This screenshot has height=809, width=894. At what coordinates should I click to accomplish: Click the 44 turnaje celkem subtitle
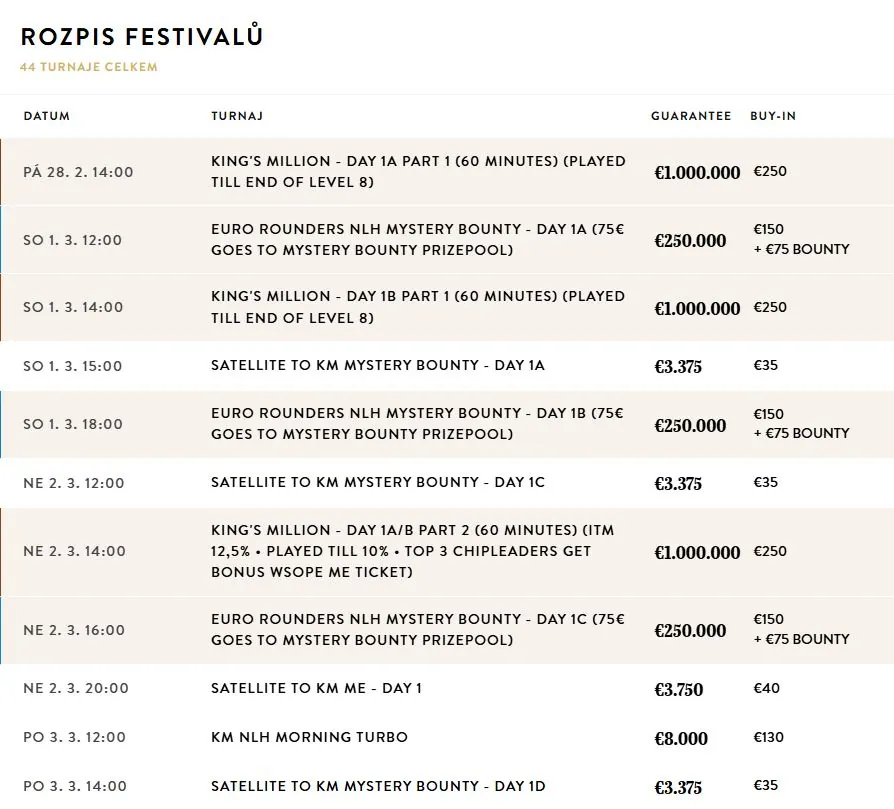(x=89, y=67)
